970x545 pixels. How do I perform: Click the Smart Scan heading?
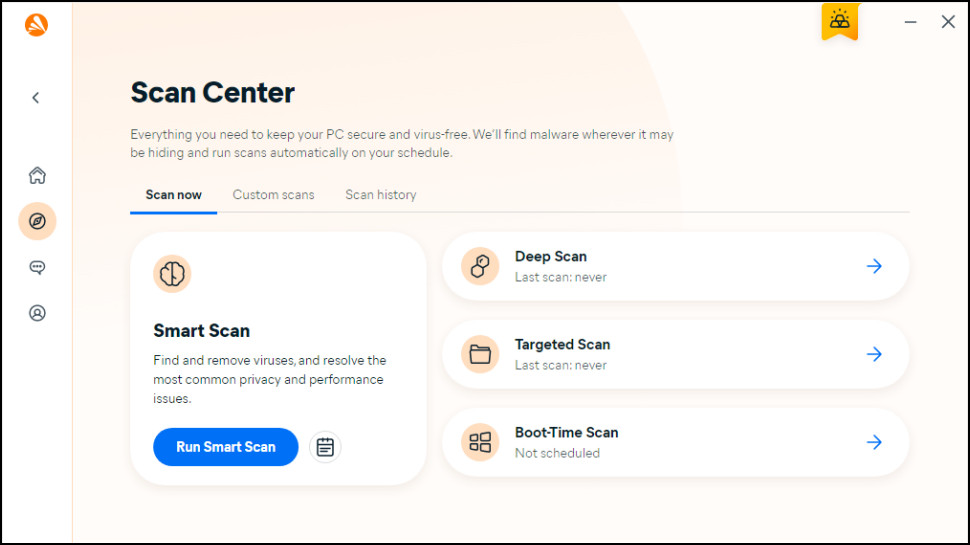[x=202, y=331]
